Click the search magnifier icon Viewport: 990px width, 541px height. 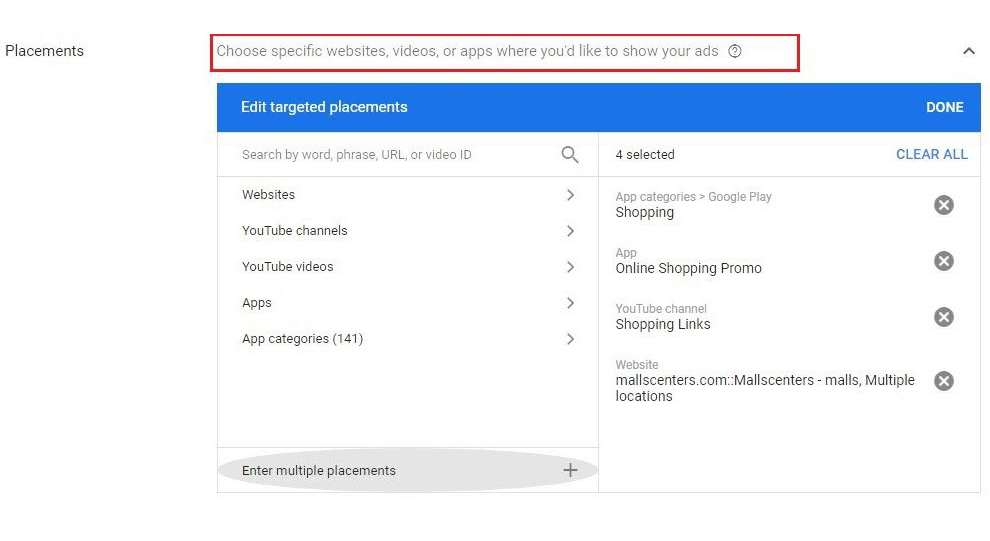[570, 155]
